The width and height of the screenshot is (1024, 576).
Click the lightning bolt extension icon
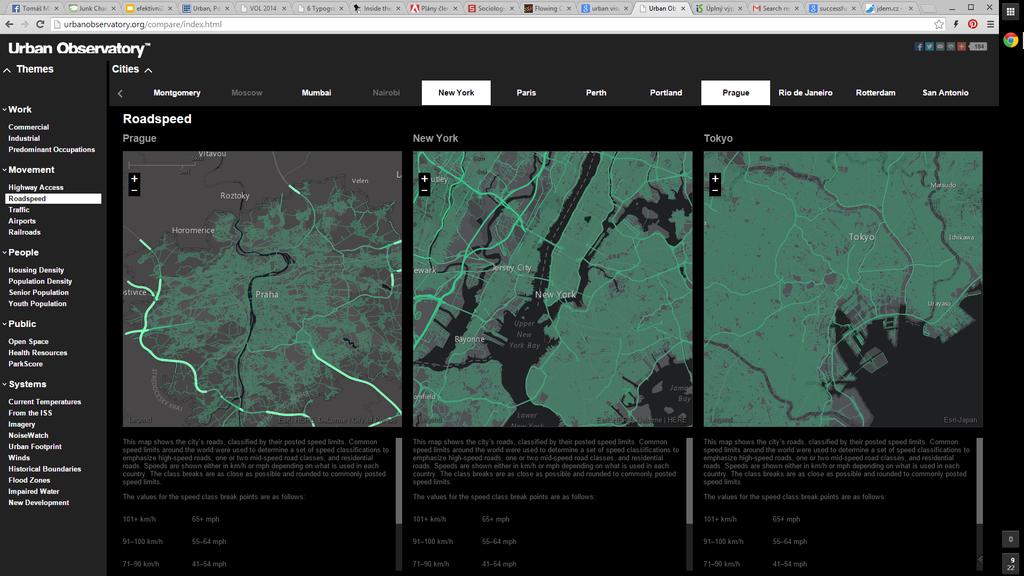point(956,24)
